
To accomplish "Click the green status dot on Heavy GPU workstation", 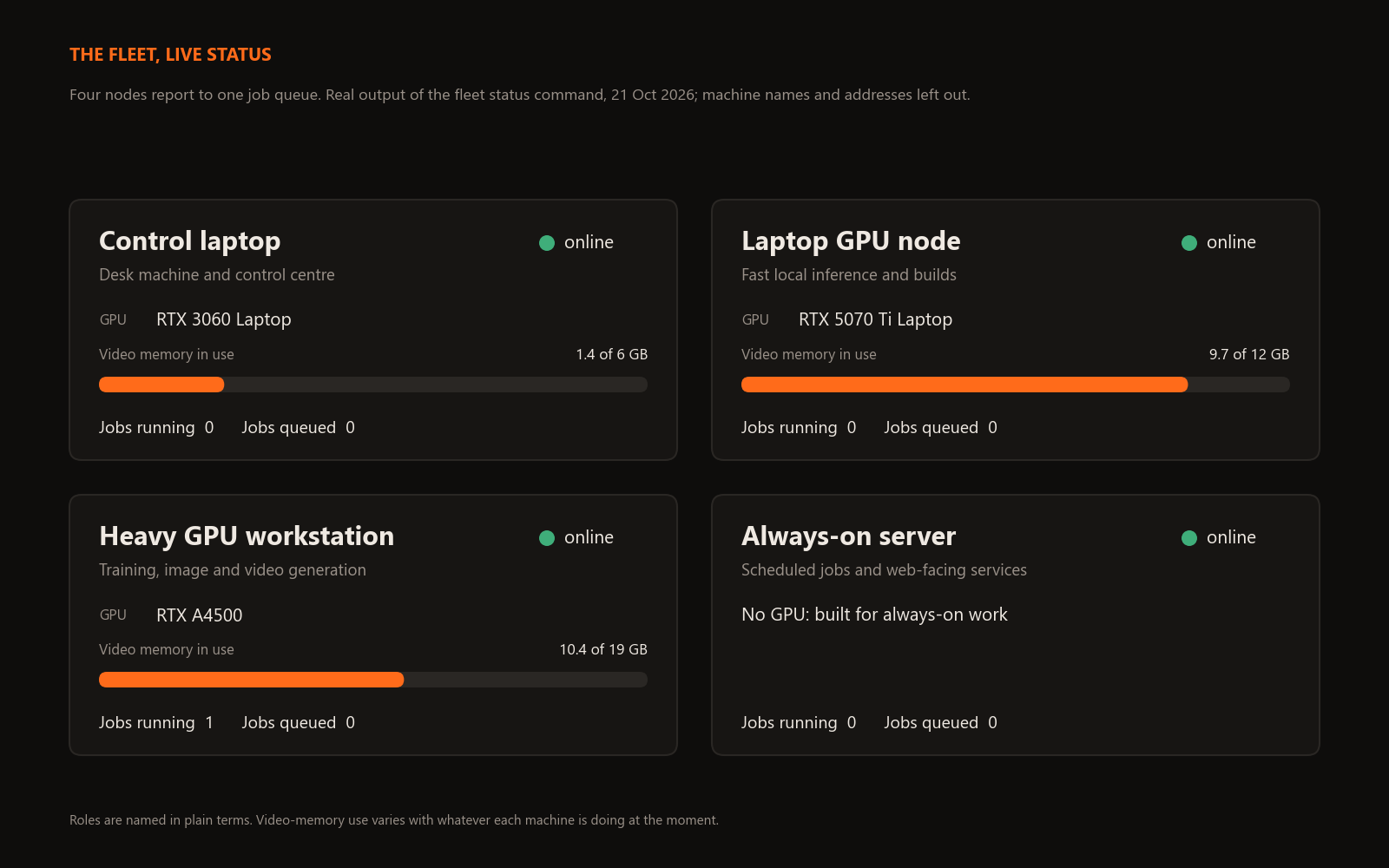I will click(x=547, y=538).
